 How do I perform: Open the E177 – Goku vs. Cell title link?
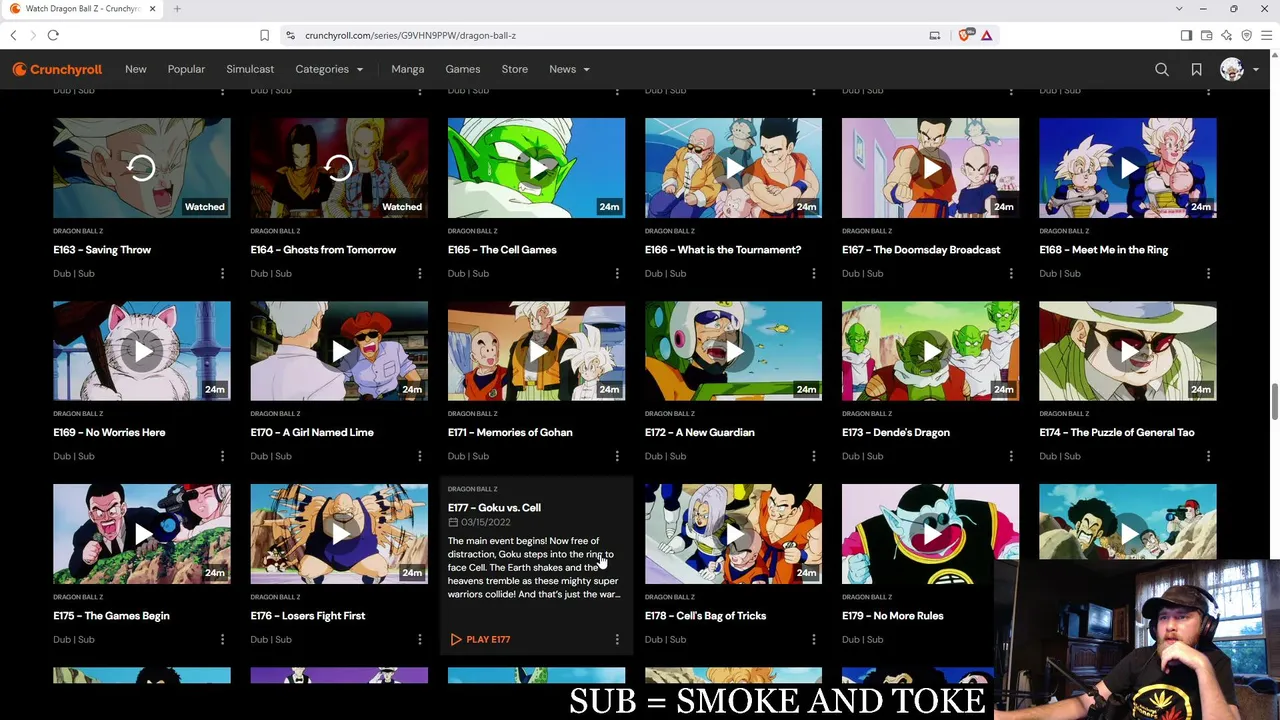tap(494, 508)
